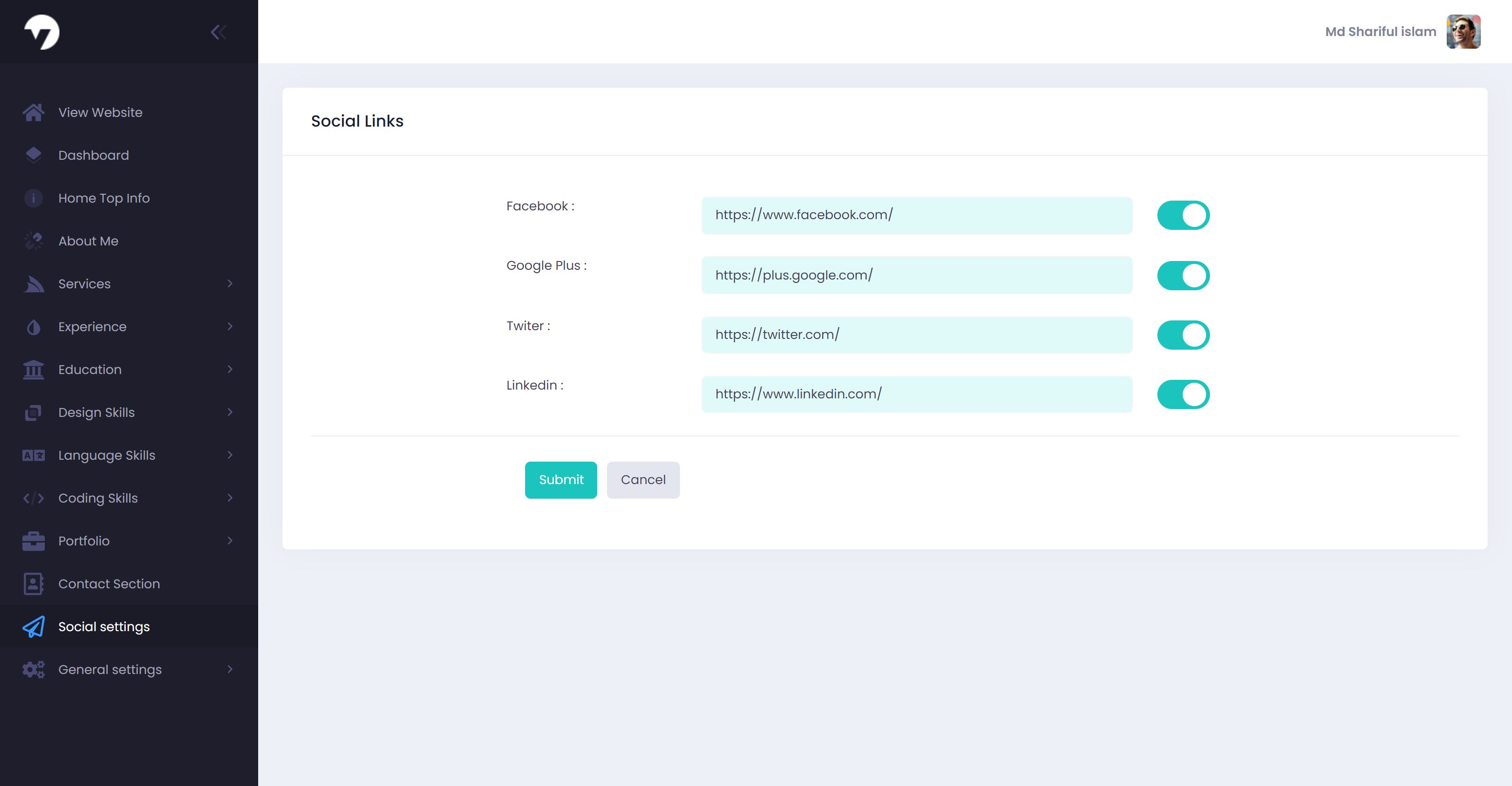This screenshot has height=786, width=1512.
Task: Collapse the sidebar using the double-chevron icon
Action: (x=218, y=32)
